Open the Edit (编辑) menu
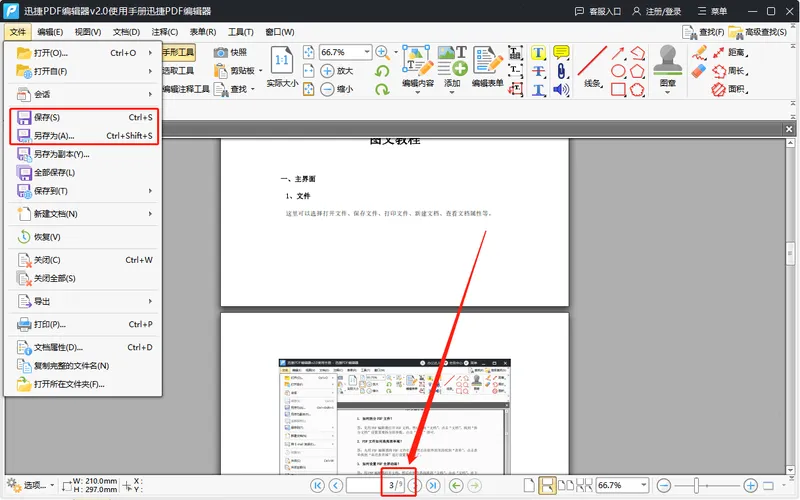Image resolution: width=800 pixels, height=500 pixels. click(50, 32)
